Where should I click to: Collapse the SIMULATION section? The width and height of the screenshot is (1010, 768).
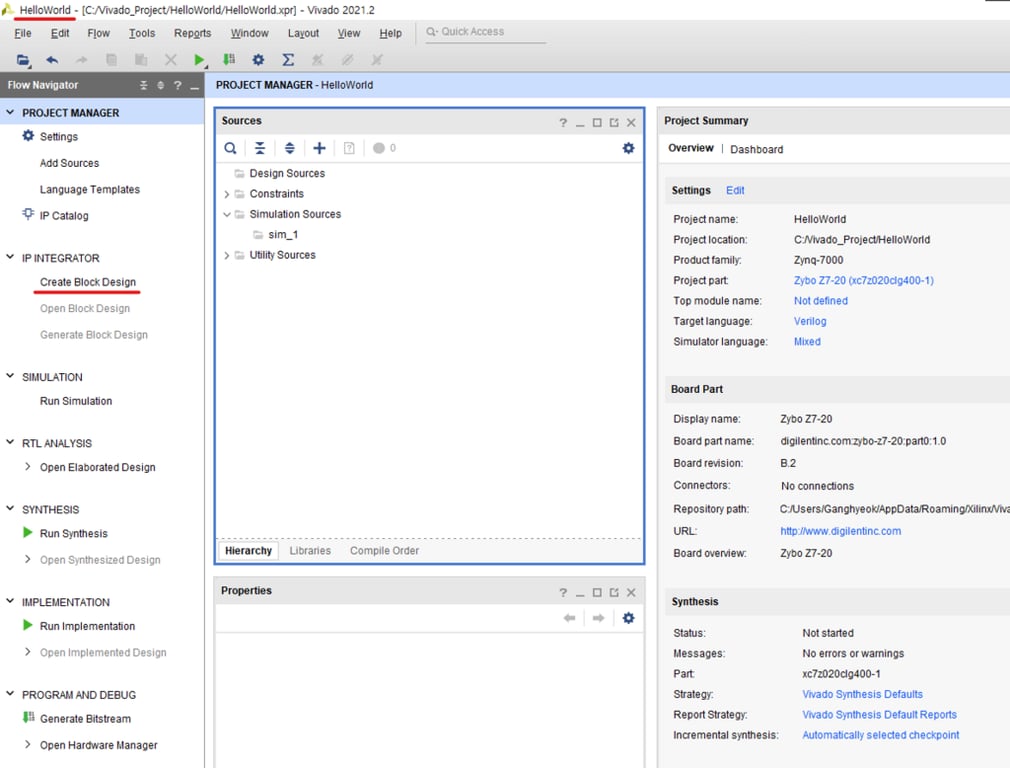(10, 376)
